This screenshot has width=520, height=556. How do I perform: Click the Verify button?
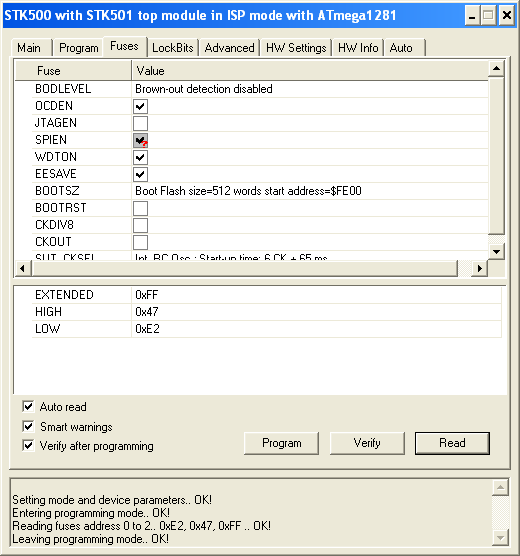[x=367, y=443]
